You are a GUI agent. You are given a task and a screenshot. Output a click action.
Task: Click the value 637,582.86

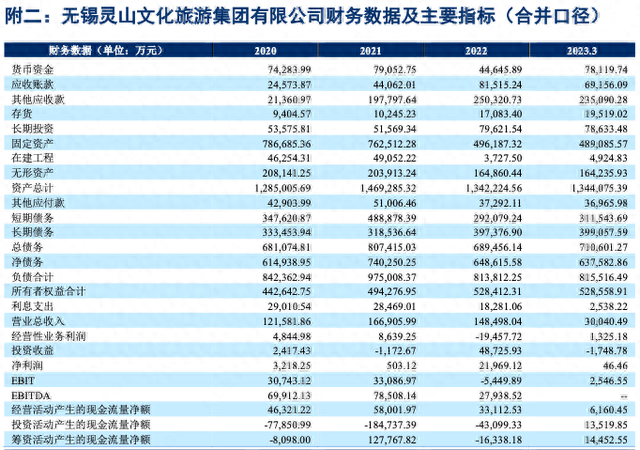click(603, 262)
